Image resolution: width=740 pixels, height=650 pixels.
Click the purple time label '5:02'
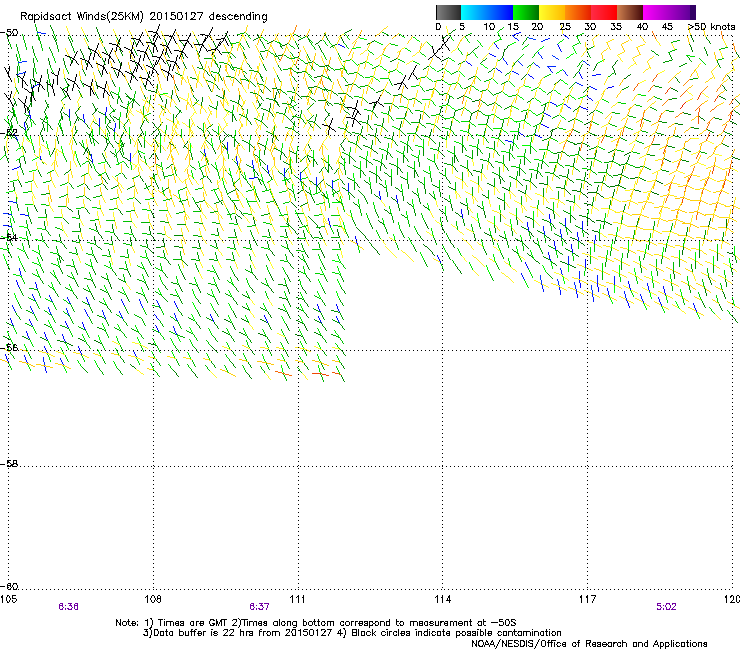(x=666, y=607)
